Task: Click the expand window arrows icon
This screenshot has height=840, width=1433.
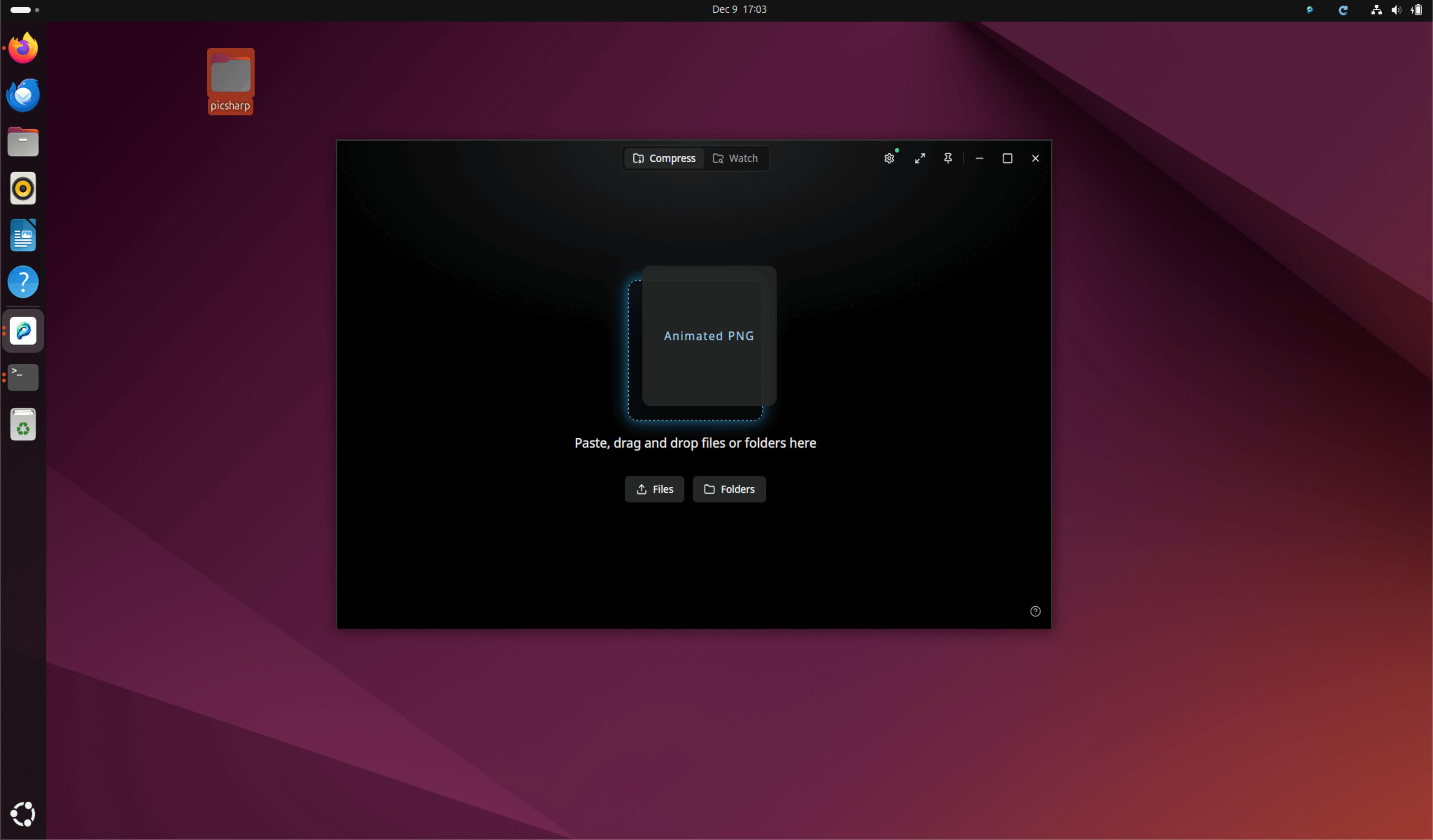Action: [x=920, y=159]
